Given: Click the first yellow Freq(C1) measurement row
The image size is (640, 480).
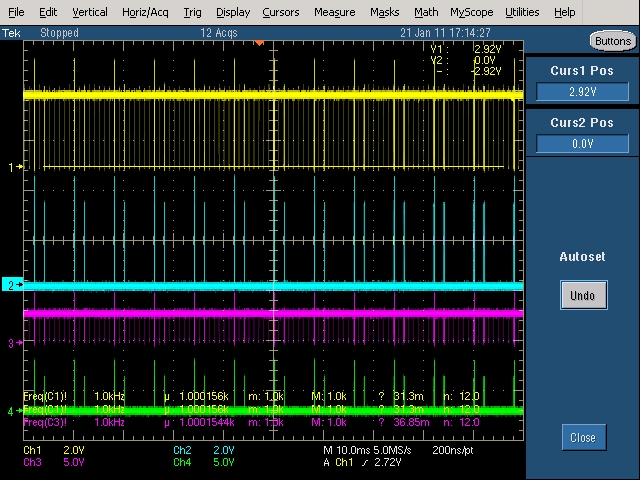Looking at the screenshot, I should (251, 396).
